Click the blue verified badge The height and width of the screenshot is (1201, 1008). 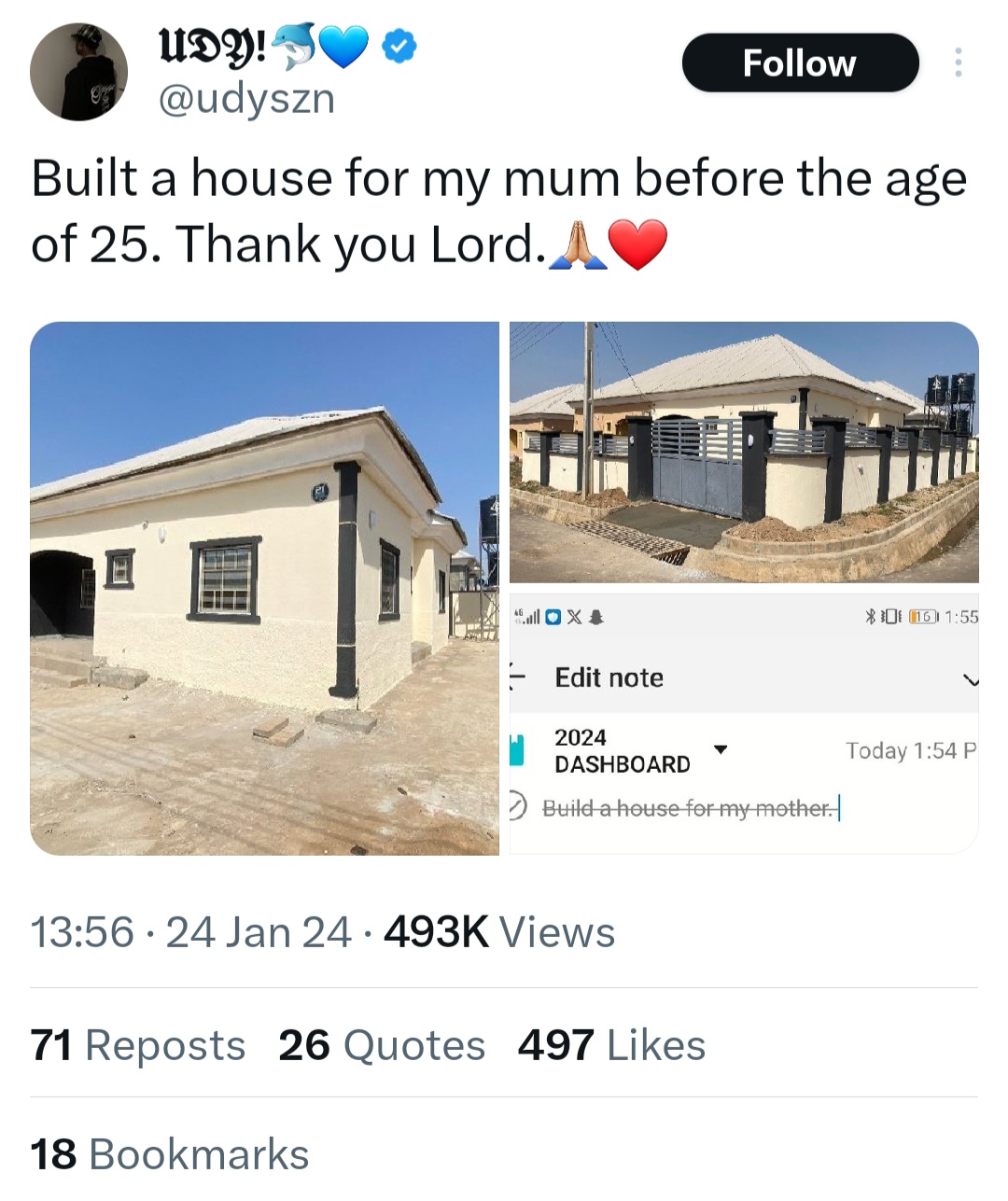click(399, 46)
